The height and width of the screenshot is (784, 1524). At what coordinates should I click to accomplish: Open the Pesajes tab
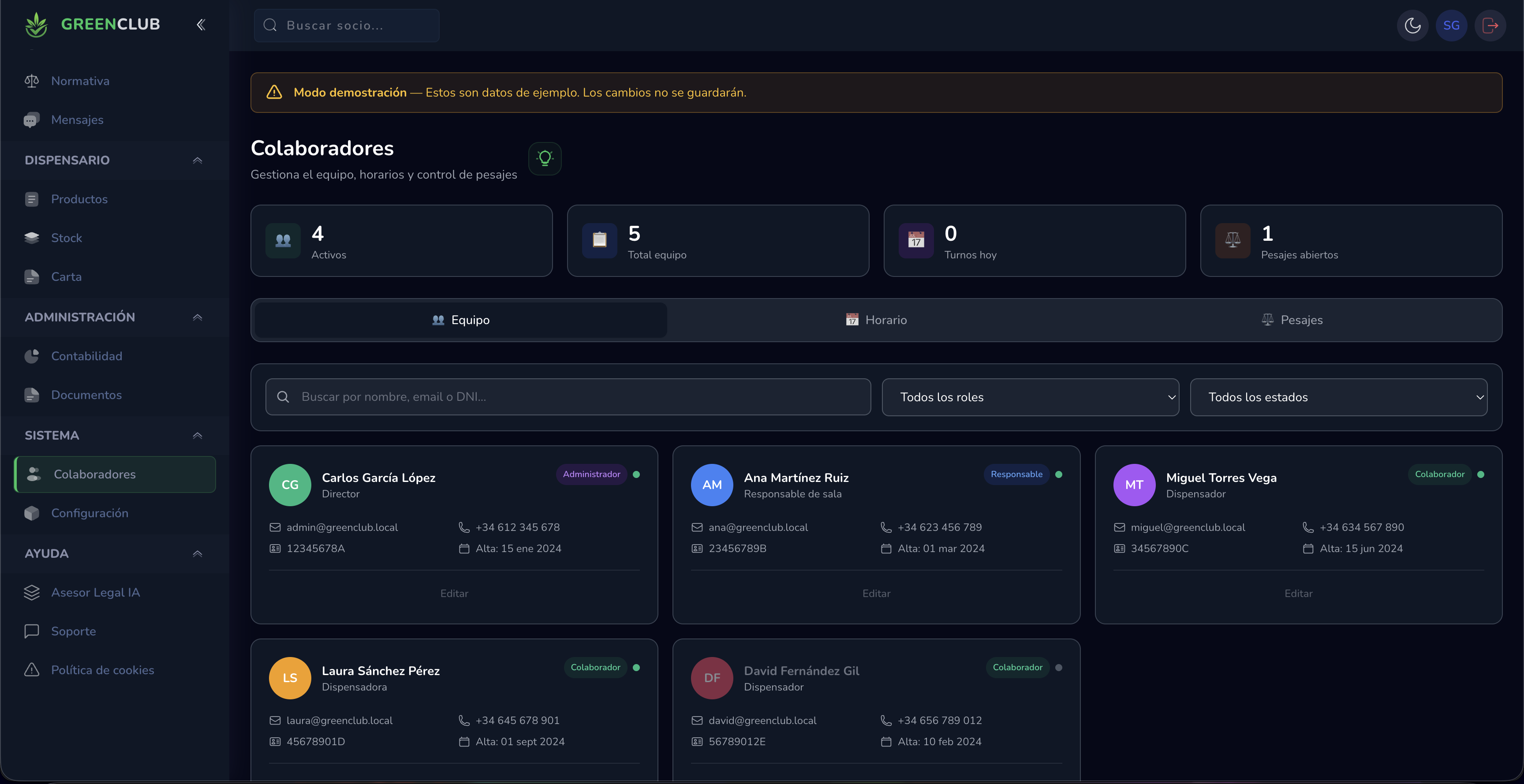1292,320
